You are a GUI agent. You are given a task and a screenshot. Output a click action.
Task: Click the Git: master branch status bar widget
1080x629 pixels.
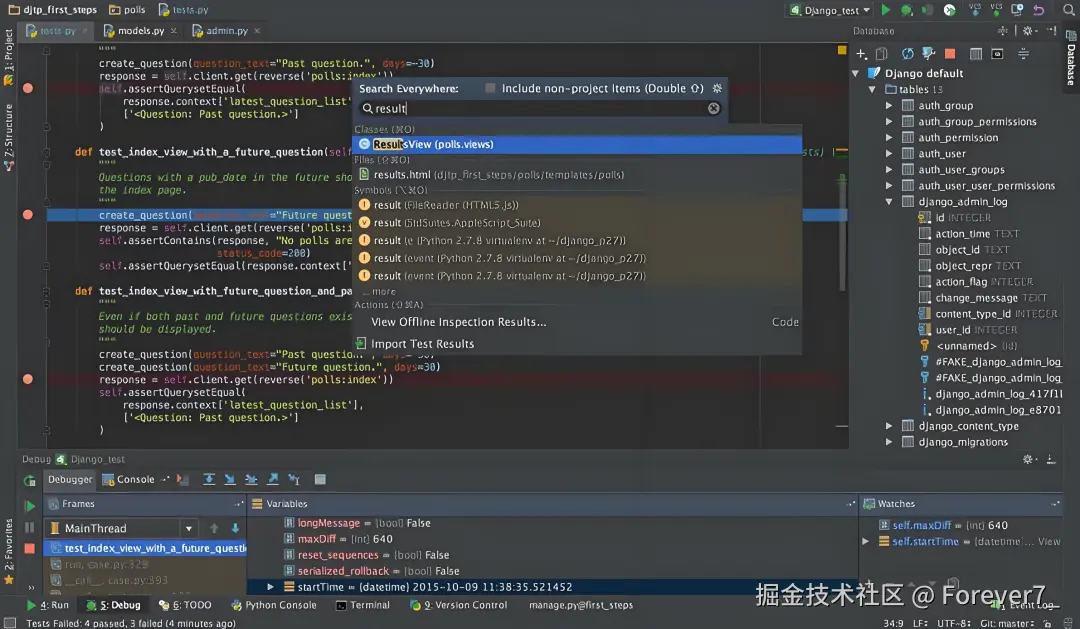(x=1007, y=623)
